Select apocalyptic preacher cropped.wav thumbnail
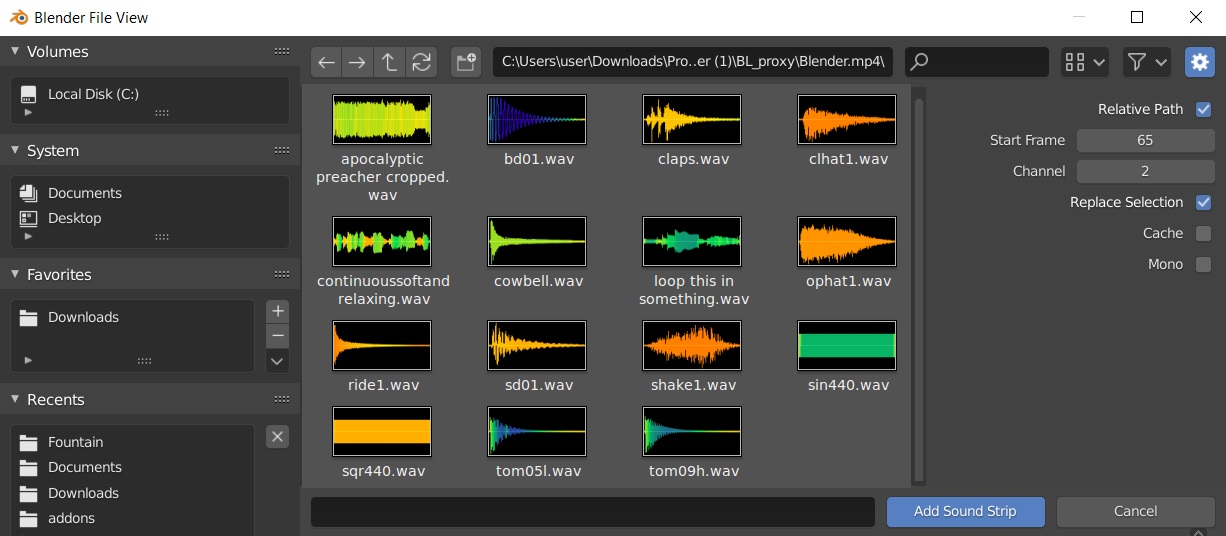Screen dimensions: 1226x536 pos(382,119)
